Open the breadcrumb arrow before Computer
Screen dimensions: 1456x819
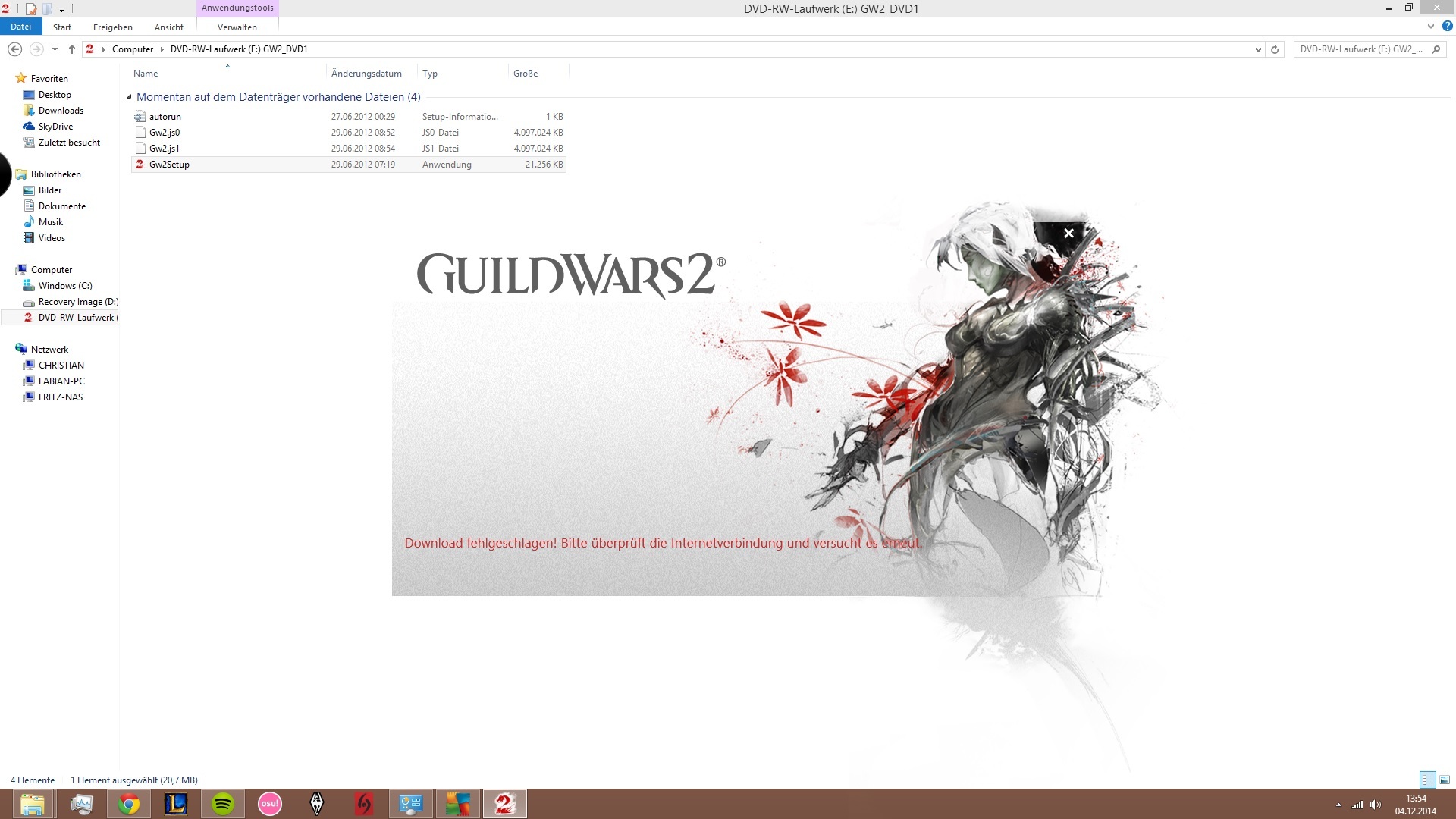(103, 49)
